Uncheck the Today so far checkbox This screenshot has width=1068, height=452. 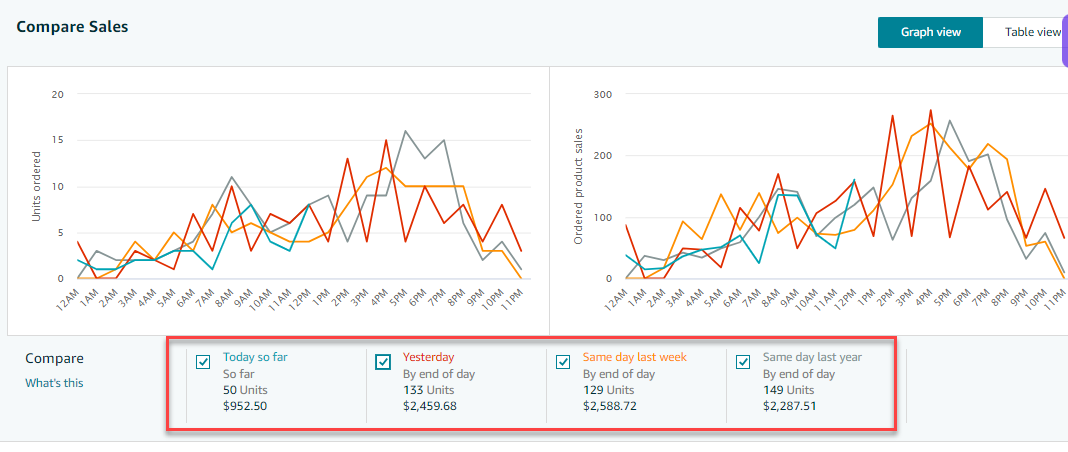pyautogui.click(x=204, y=362)
